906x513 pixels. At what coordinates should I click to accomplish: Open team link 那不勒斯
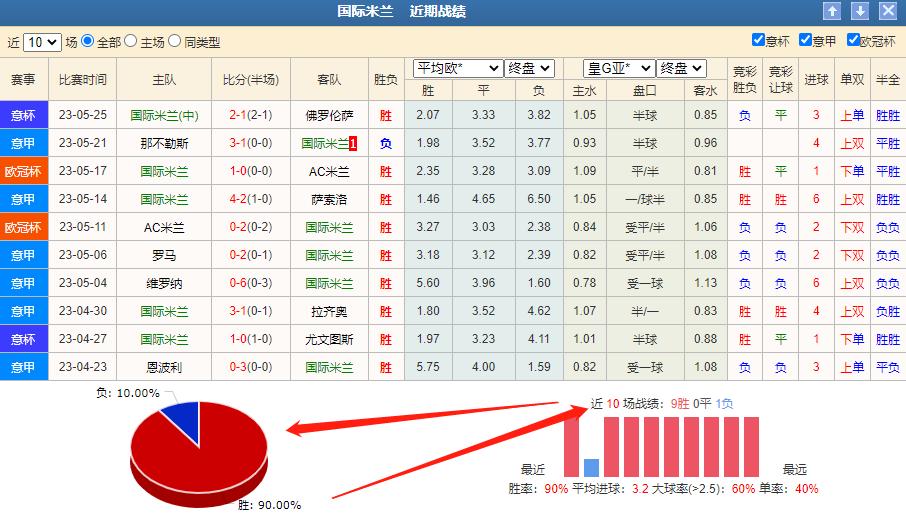point(164,143)
